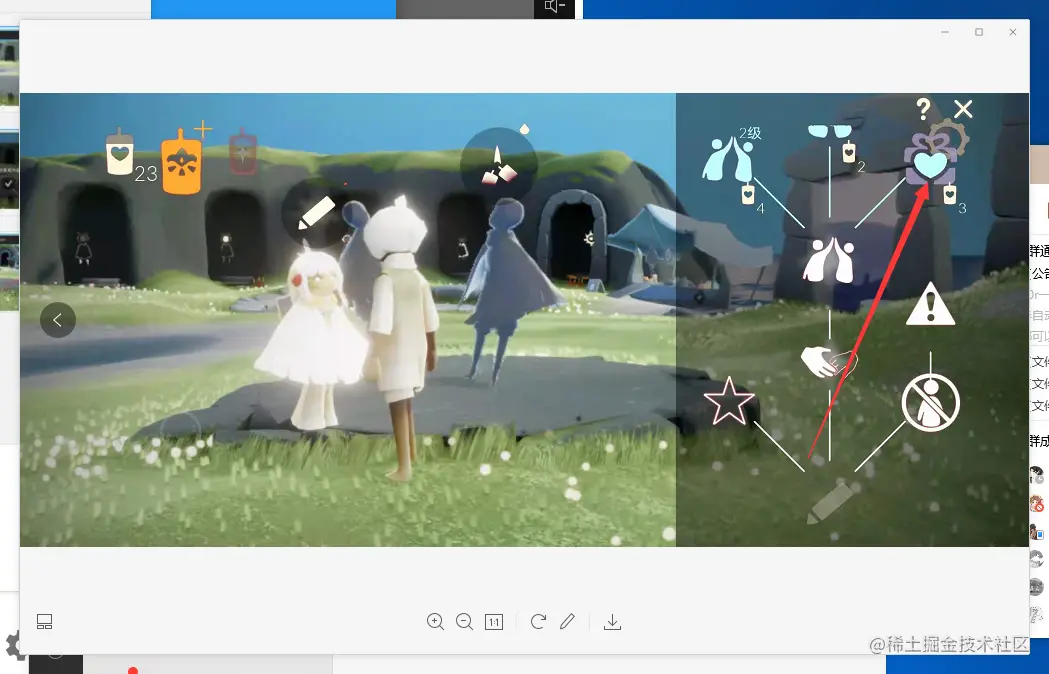Viewport: 1049px width, 674px height.
Task: Click the question mark help icon in game
Action: [x=923, y=108]
